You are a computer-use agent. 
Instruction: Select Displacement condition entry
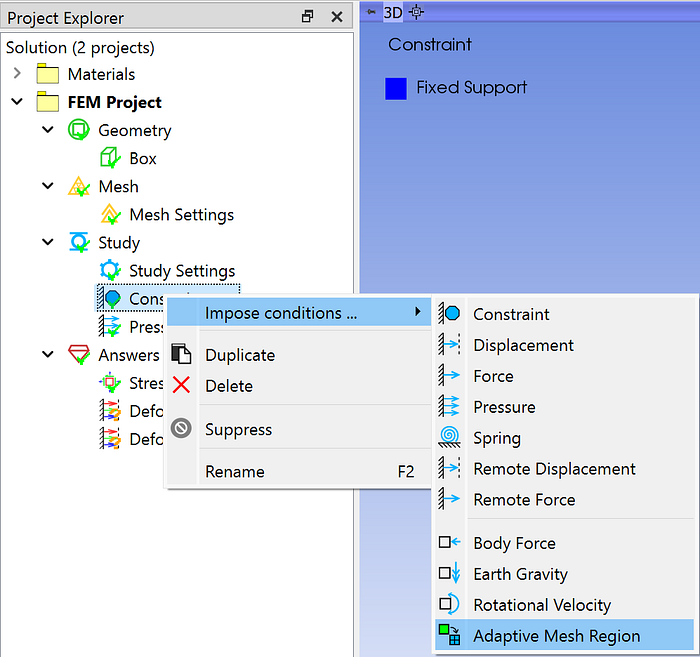[564, 345]
